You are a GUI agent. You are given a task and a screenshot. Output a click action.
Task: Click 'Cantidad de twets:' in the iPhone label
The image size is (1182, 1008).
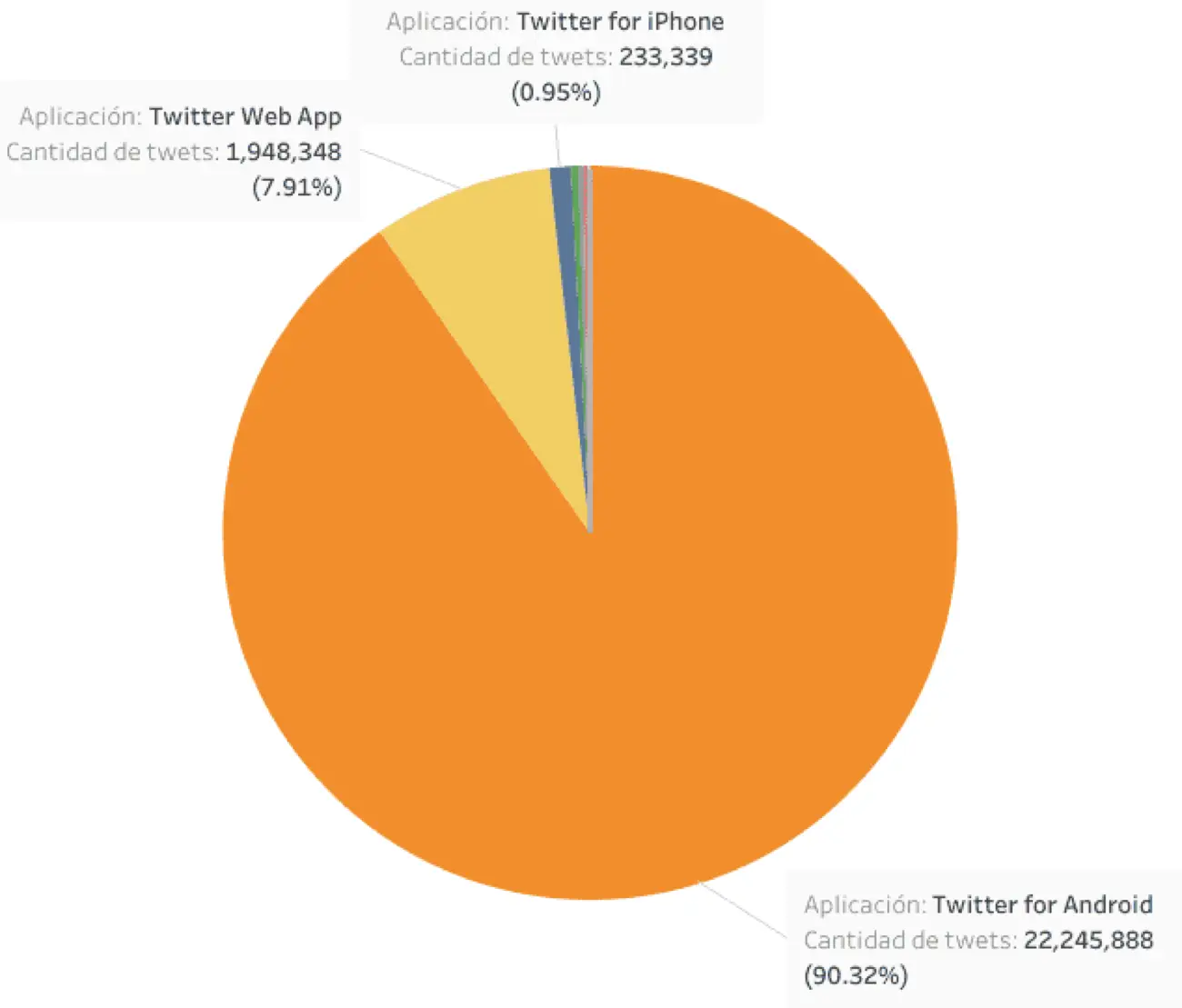(506, 56)
